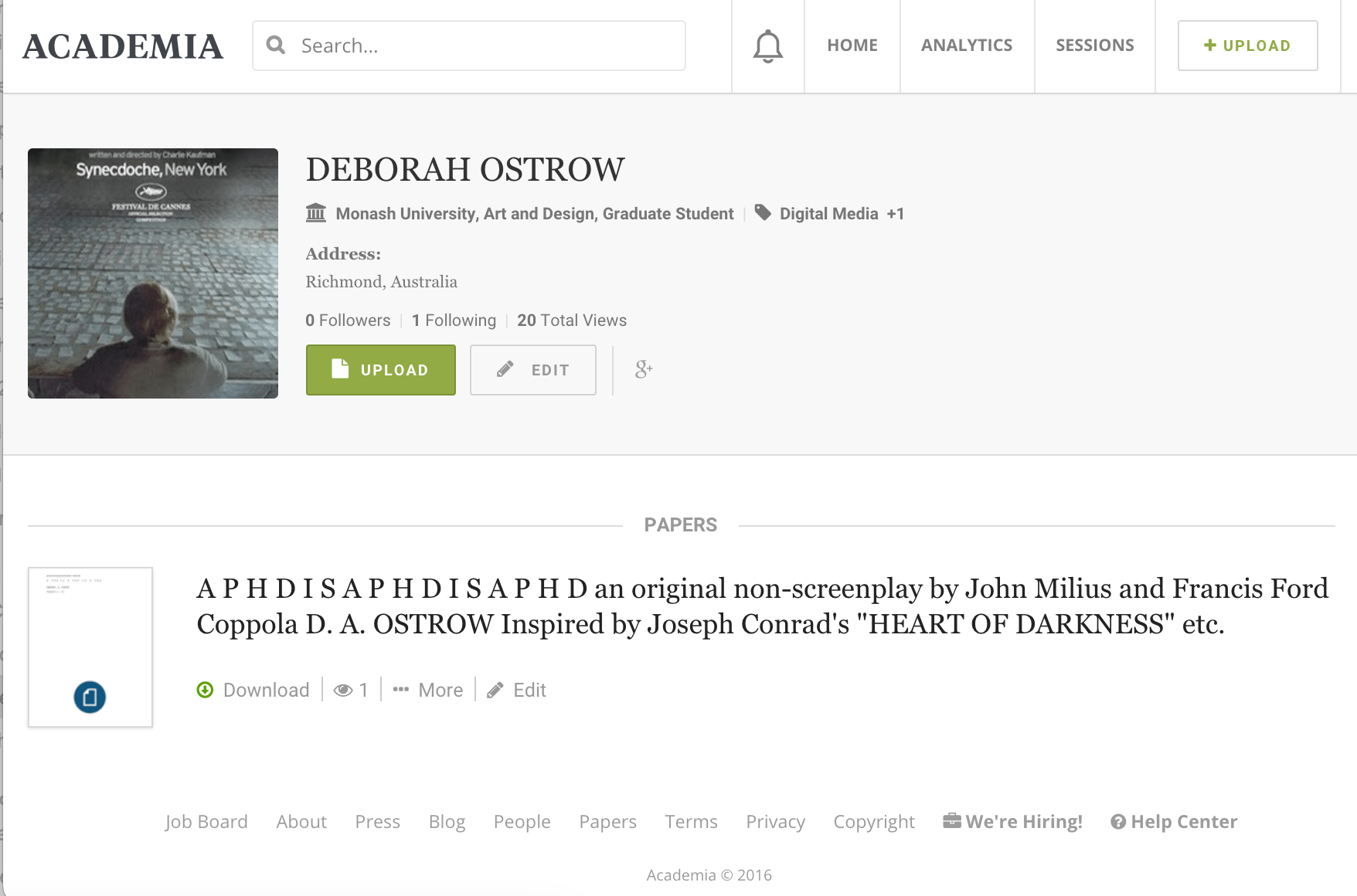
Task: Expand the More options for paper
Action: [428, 690]
